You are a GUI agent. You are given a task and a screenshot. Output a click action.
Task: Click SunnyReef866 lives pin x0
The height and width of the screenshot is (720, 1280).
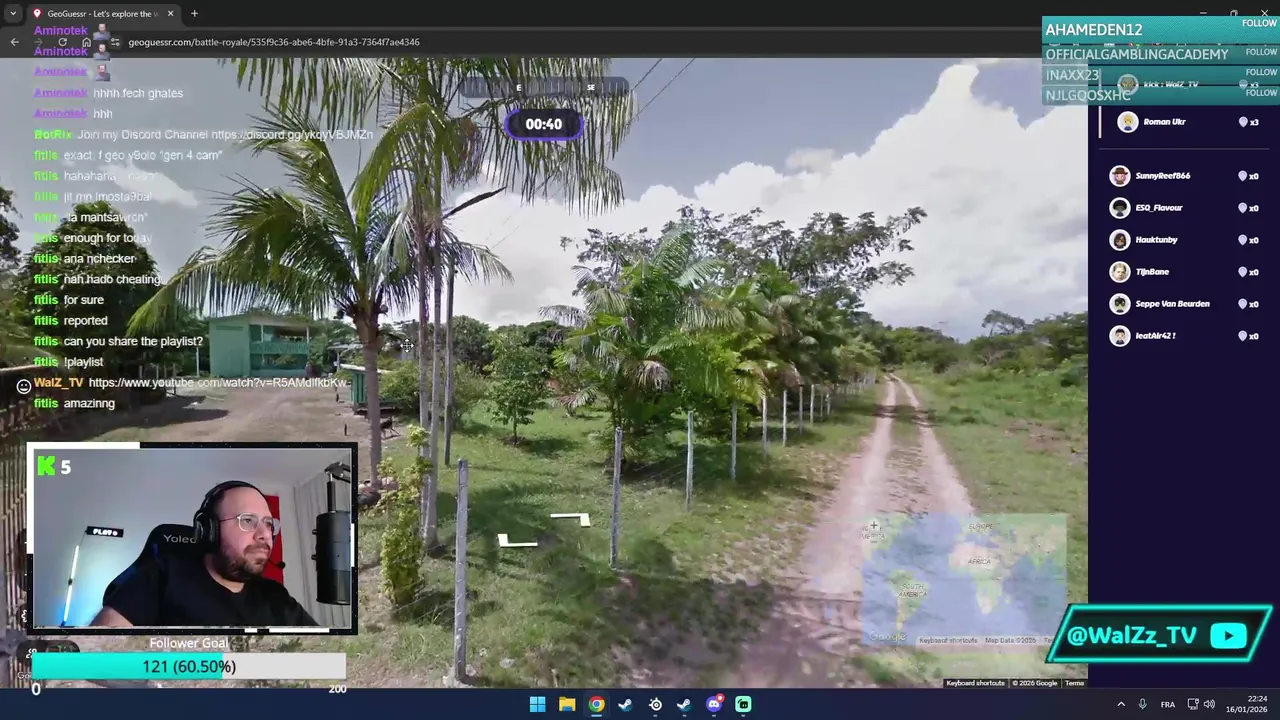(x=1248, y=176)
